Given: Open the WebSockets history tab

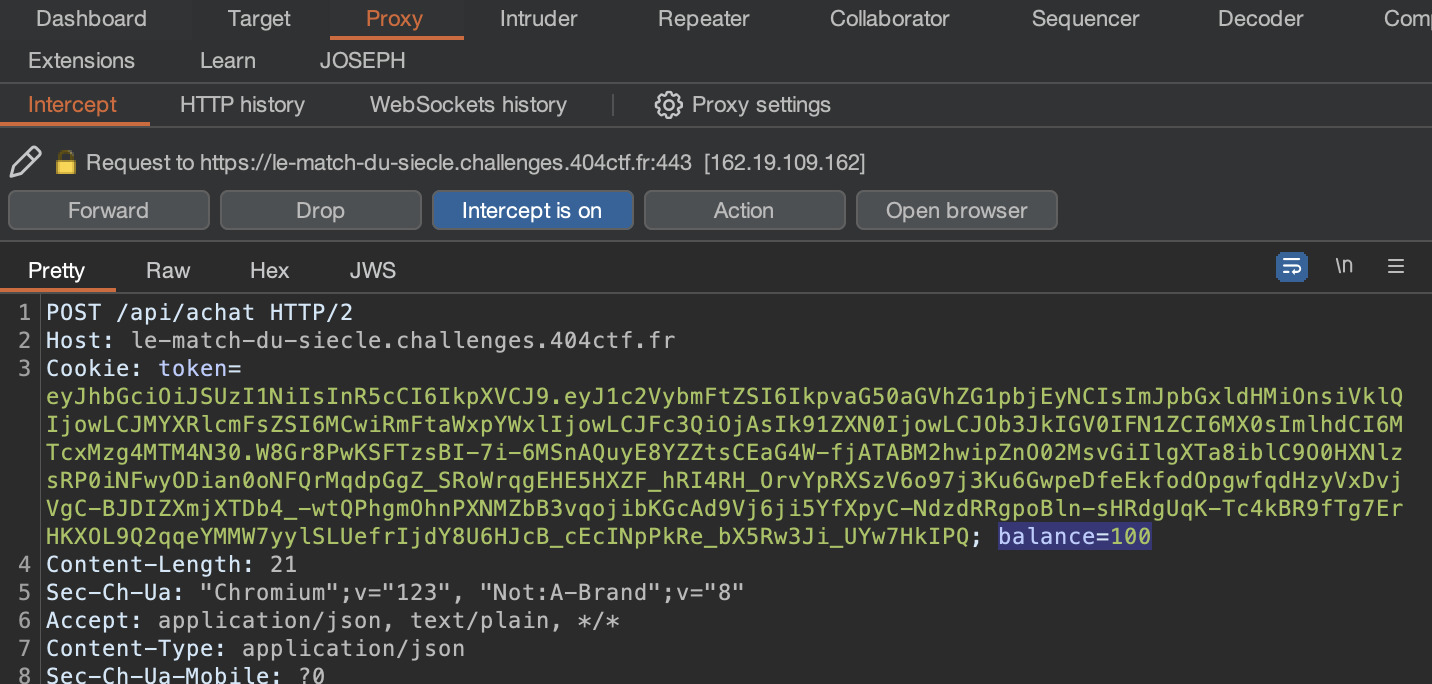Looking at the screenshot, I should [x=468, y=105].
